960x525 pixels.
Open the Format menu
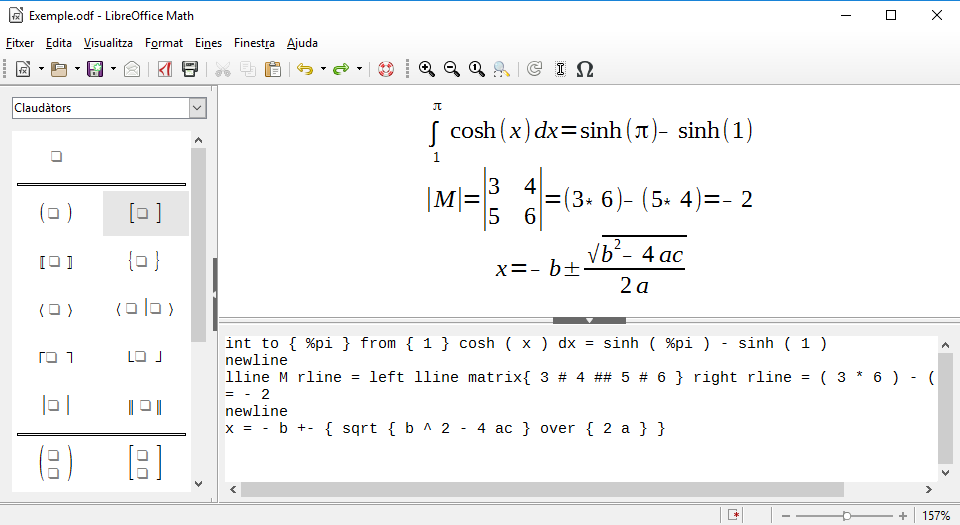coord(164,43)
